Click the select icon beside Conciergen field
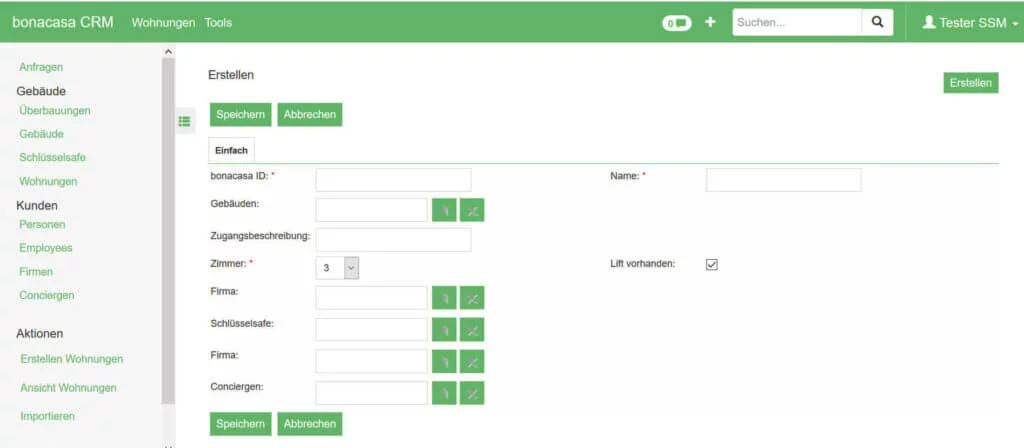Viewport: 1024px width, 448px height. (444, 393)
